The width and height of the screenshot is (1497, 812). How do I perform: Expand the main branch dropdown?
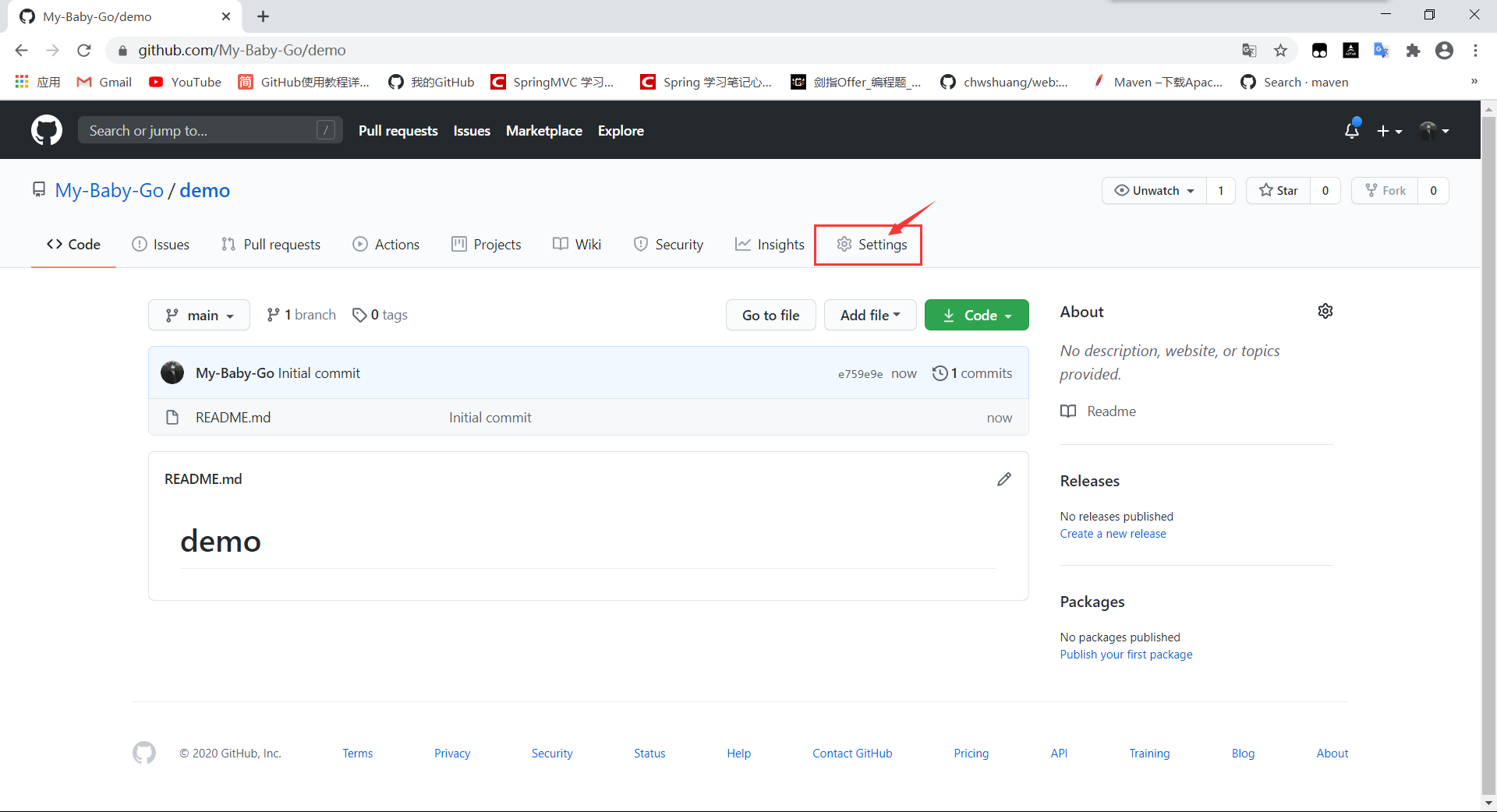coord(199,315)
